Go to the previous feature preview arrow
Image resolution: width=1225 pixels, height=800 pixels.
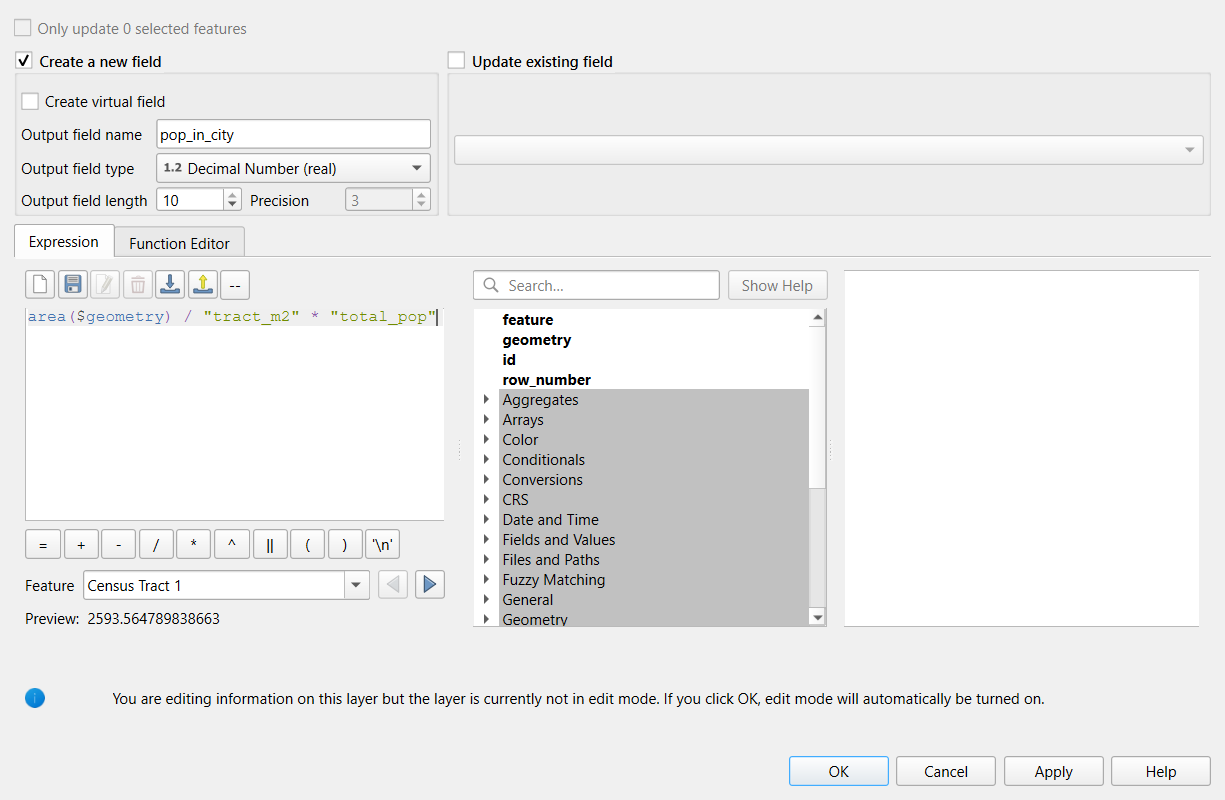(393, 585)
